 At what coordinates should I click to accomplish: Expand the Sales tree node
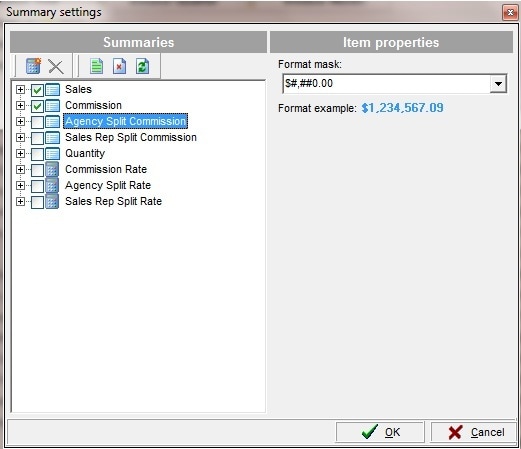pyautogui.click(x=20, y=89)
